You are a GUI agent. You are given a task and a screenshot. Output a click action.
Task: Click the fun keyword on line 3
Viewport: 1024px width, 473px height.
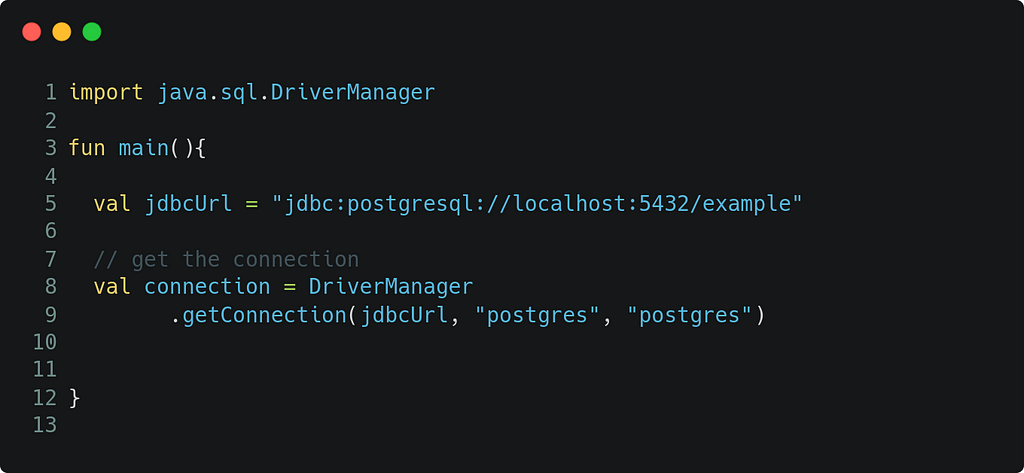tap(87, 148)
